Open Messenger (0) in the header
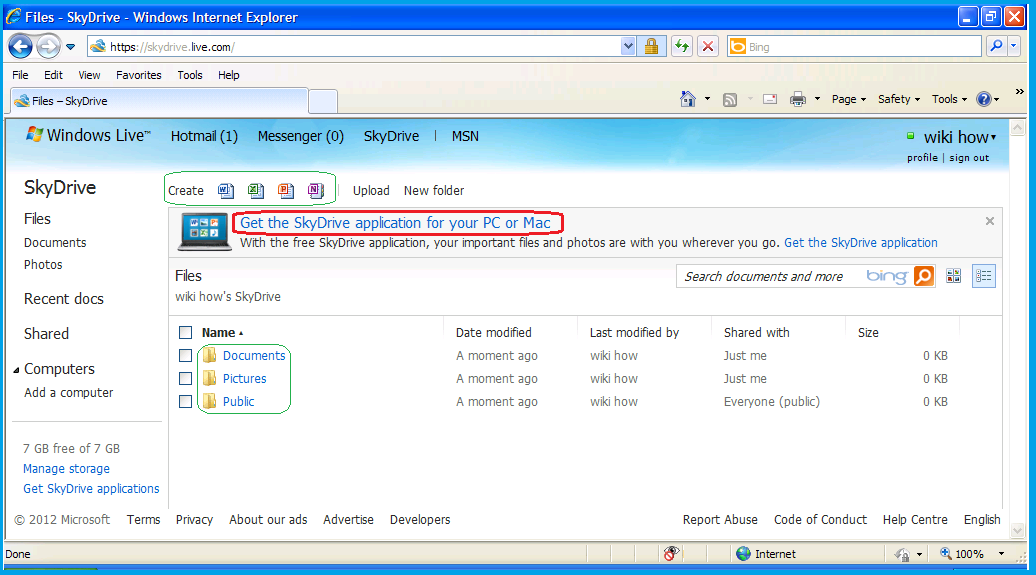The image size is (1036, 575). (x=301, y=136)
